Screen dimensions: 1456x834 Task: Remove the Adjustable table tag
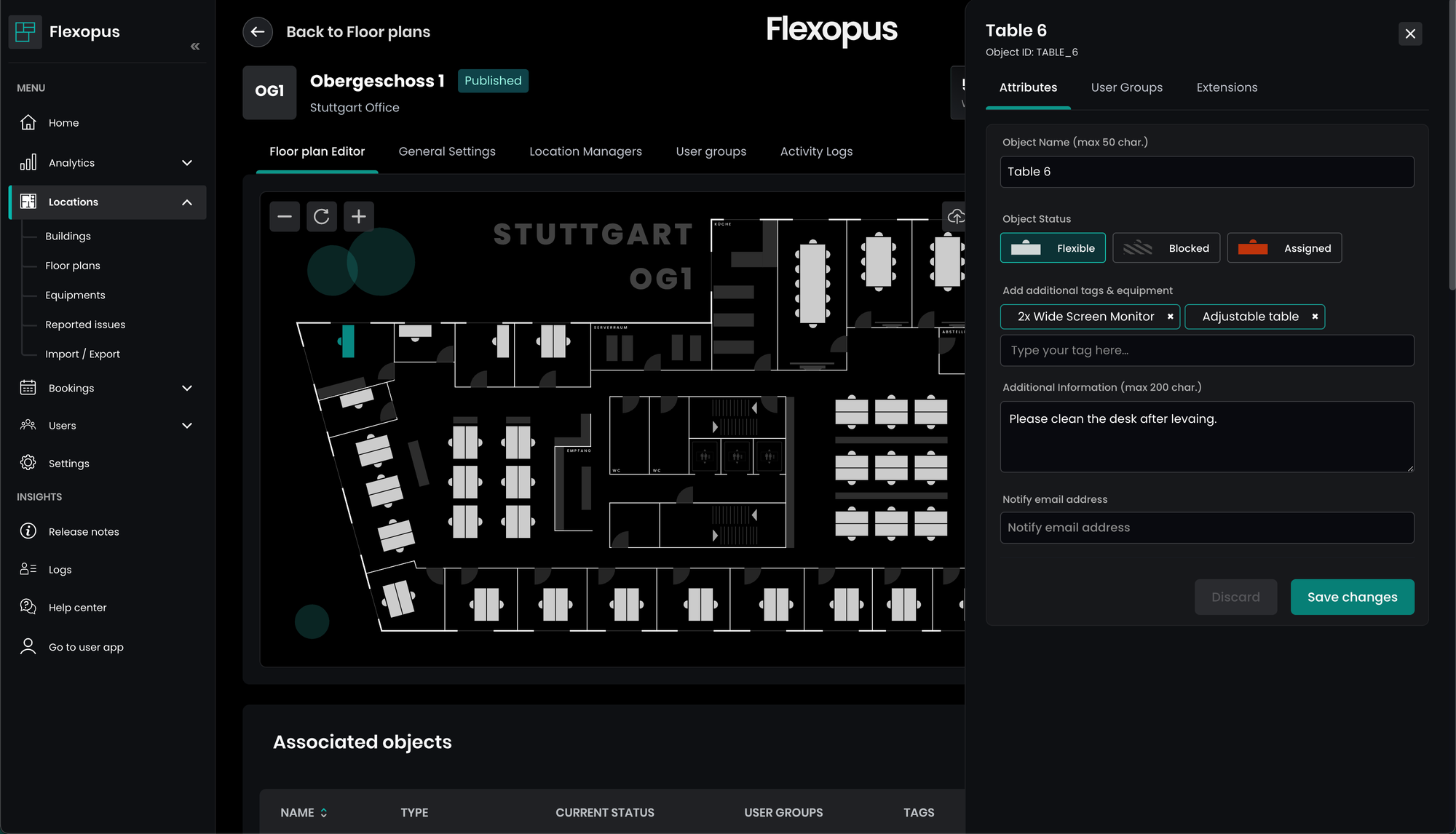click(1315, 317)
